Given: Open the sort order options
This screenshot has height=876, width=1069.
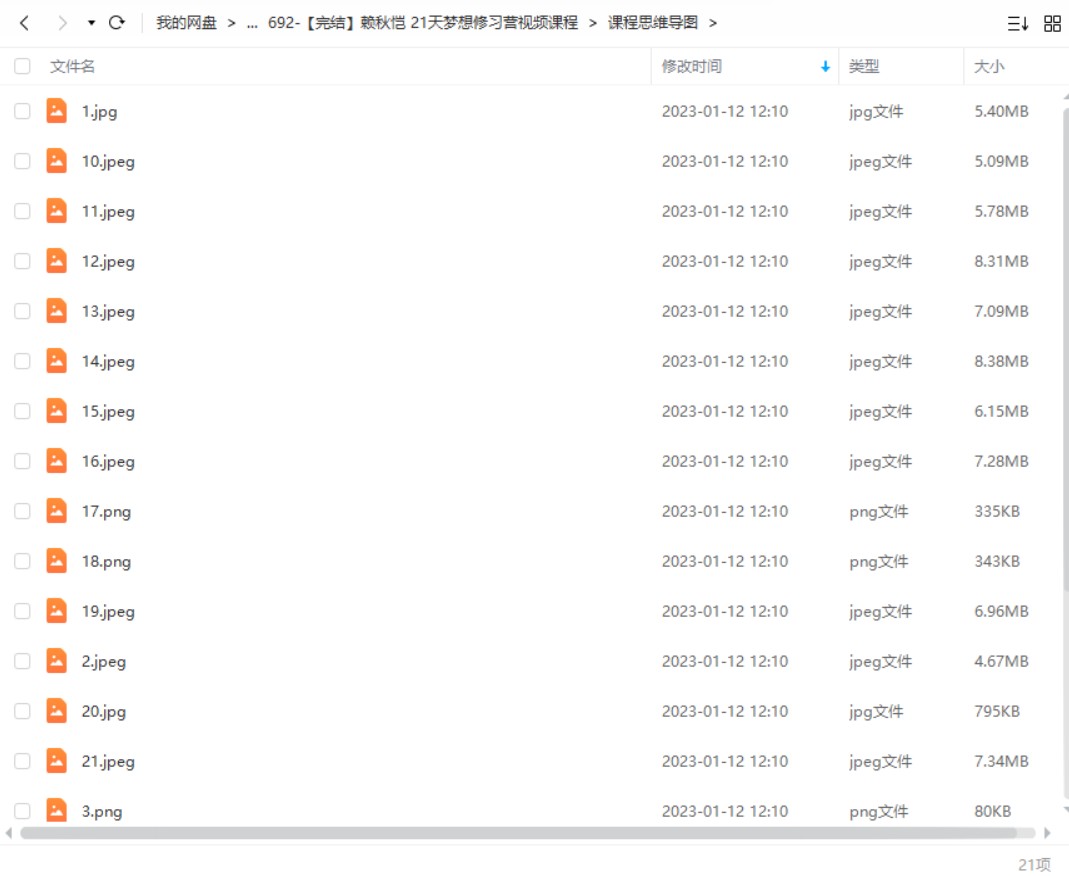Looking at the screenshot, I should (x=1018, y=24).
